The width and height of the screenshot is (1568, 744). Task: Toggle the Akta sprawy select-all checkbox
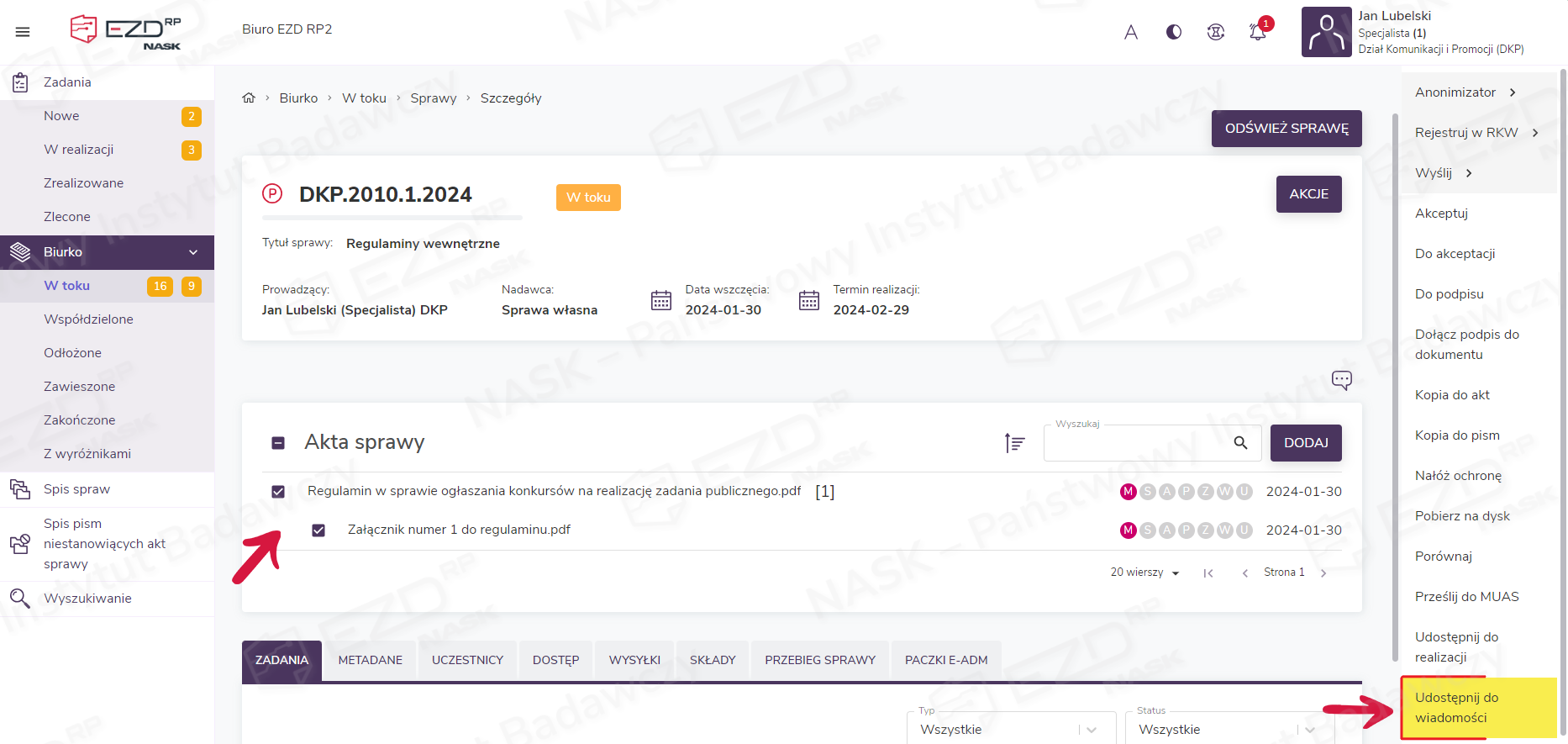[x=278, y=443]
